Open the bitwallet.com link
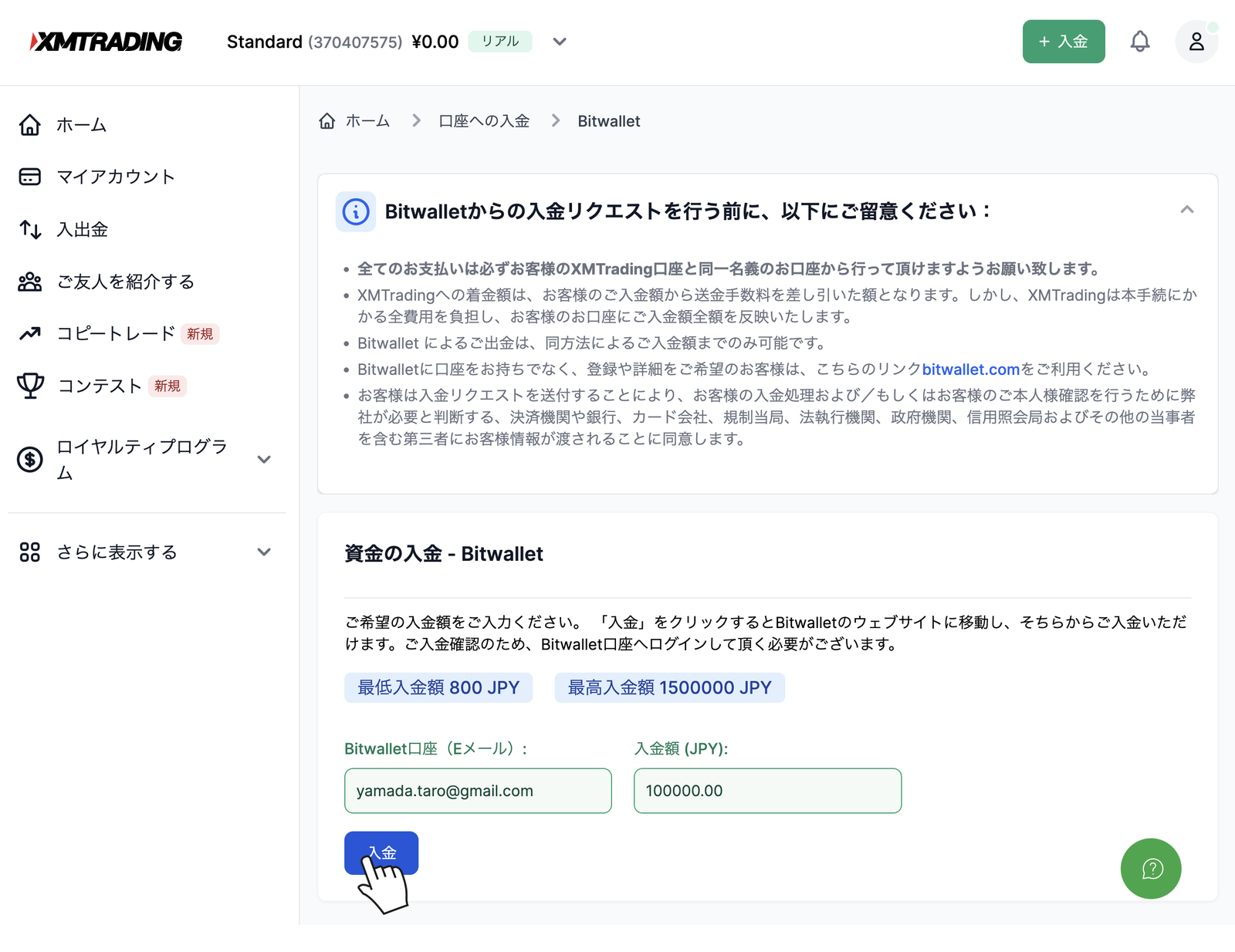 click(971, 370)
